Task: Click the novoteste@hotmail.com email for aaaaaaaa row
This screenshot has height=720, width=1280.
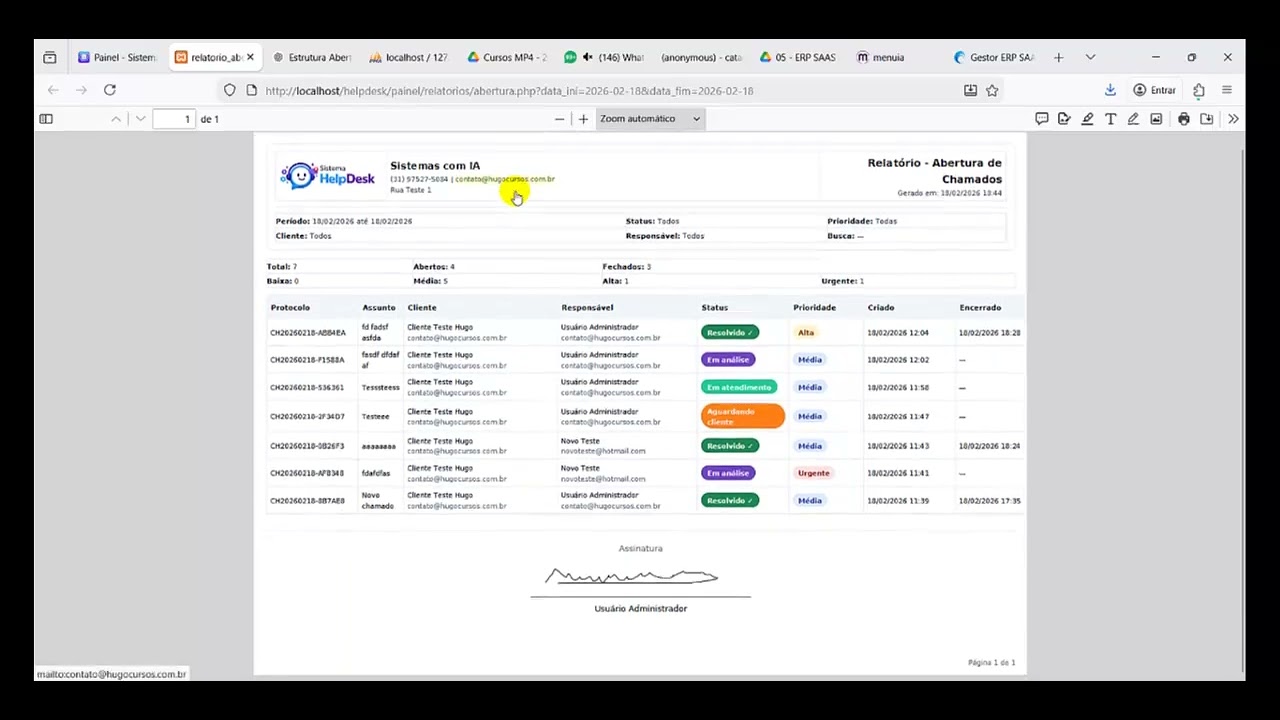Action: click(603, 451)
